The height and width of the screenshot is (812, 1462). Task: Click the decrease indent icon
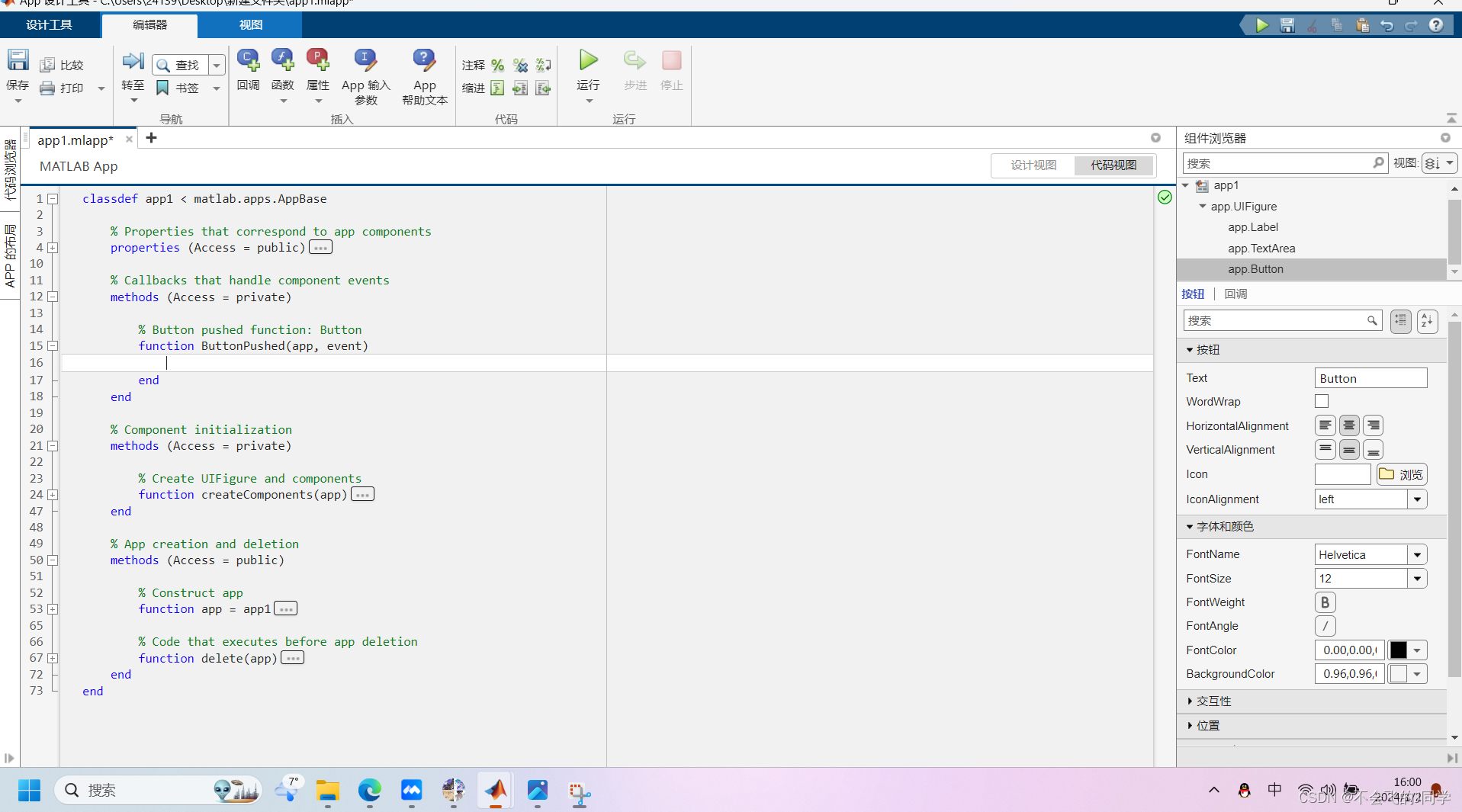543,88
